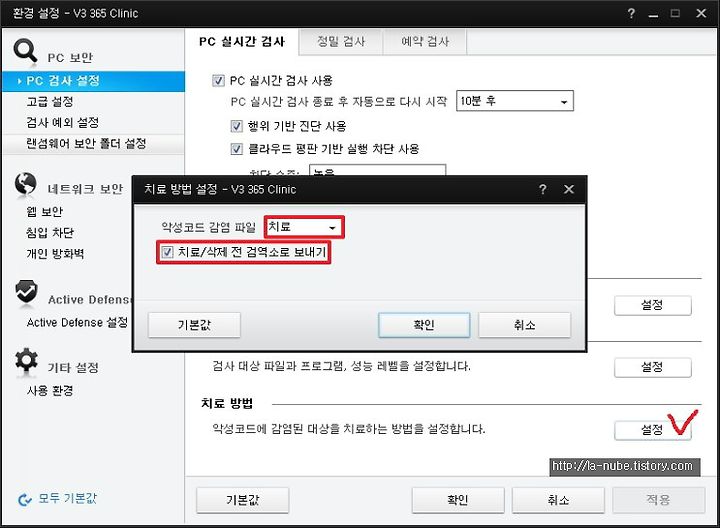The height and width of the screenshot is (528, 720).
Task: Click the PC 보안 magnifier icon
Action: [25, 51]
